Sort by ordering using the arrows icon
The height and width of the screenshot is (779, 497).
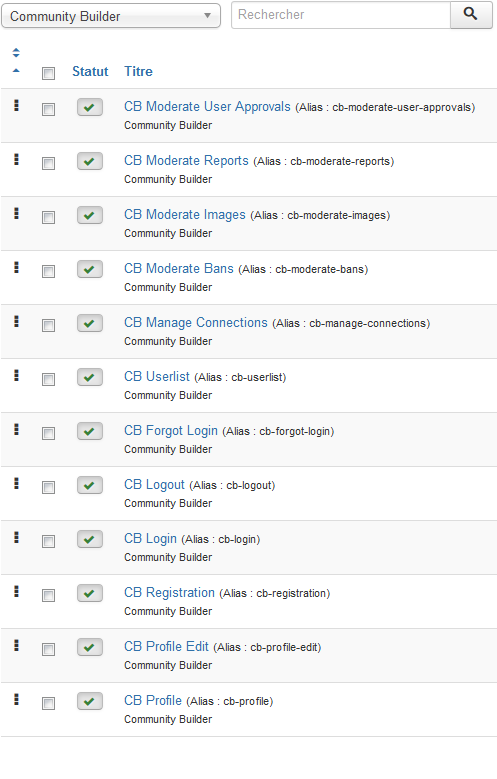(x=16, y=53)
